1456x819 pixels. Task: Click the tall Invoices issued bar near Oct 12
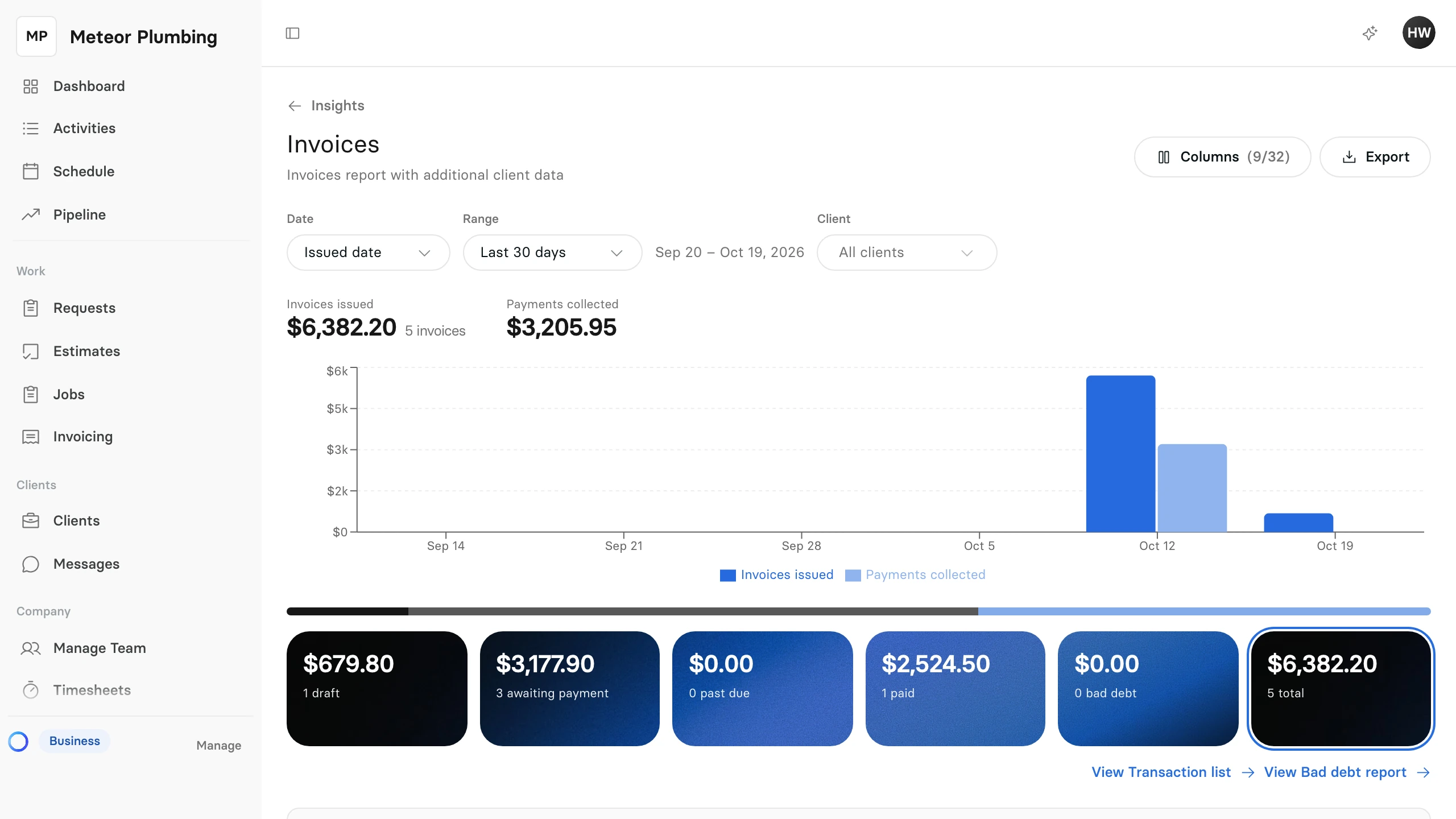coord(1120,454)
